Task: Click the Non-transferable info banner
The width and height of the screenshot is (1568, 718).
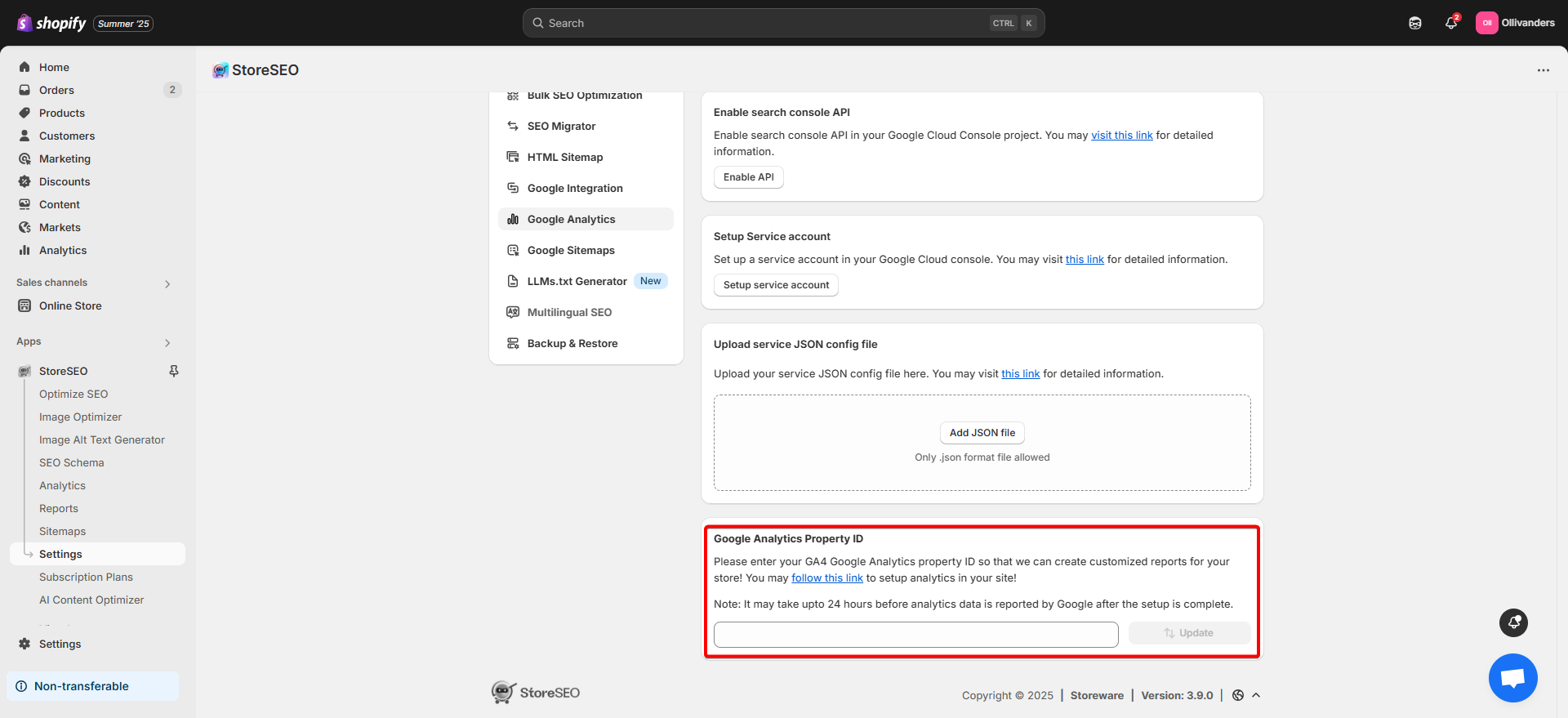Action: (x=92, y=686)
